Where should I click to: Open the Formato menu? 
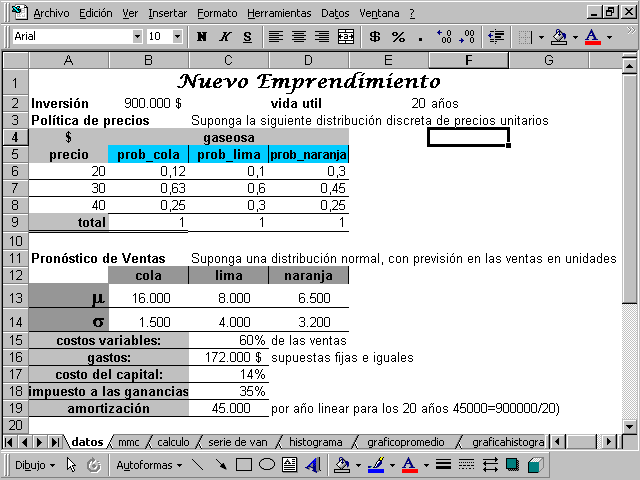pyautogui.click(x=217, y=13)
